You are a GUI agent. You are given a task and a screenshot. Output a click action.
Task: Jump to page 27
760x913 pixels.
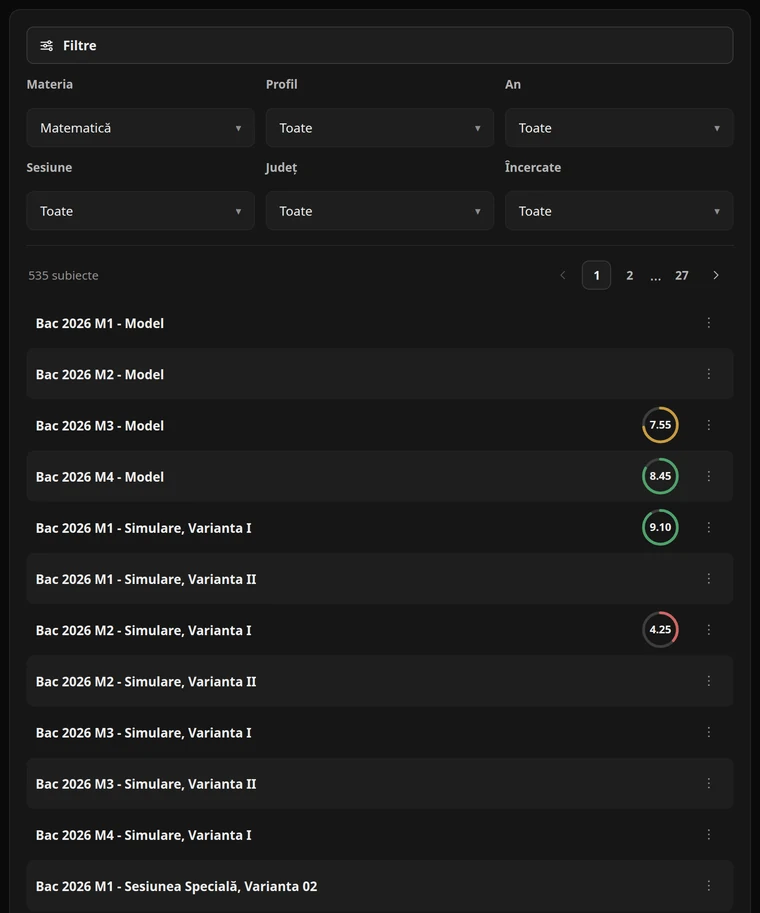[x=681, y=275]
